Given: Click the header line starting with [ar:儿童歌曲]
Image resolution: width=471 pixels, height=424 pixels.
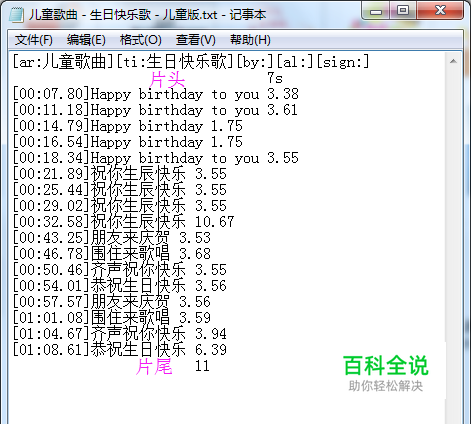Looking at the screenshot, I should point(191,62).
